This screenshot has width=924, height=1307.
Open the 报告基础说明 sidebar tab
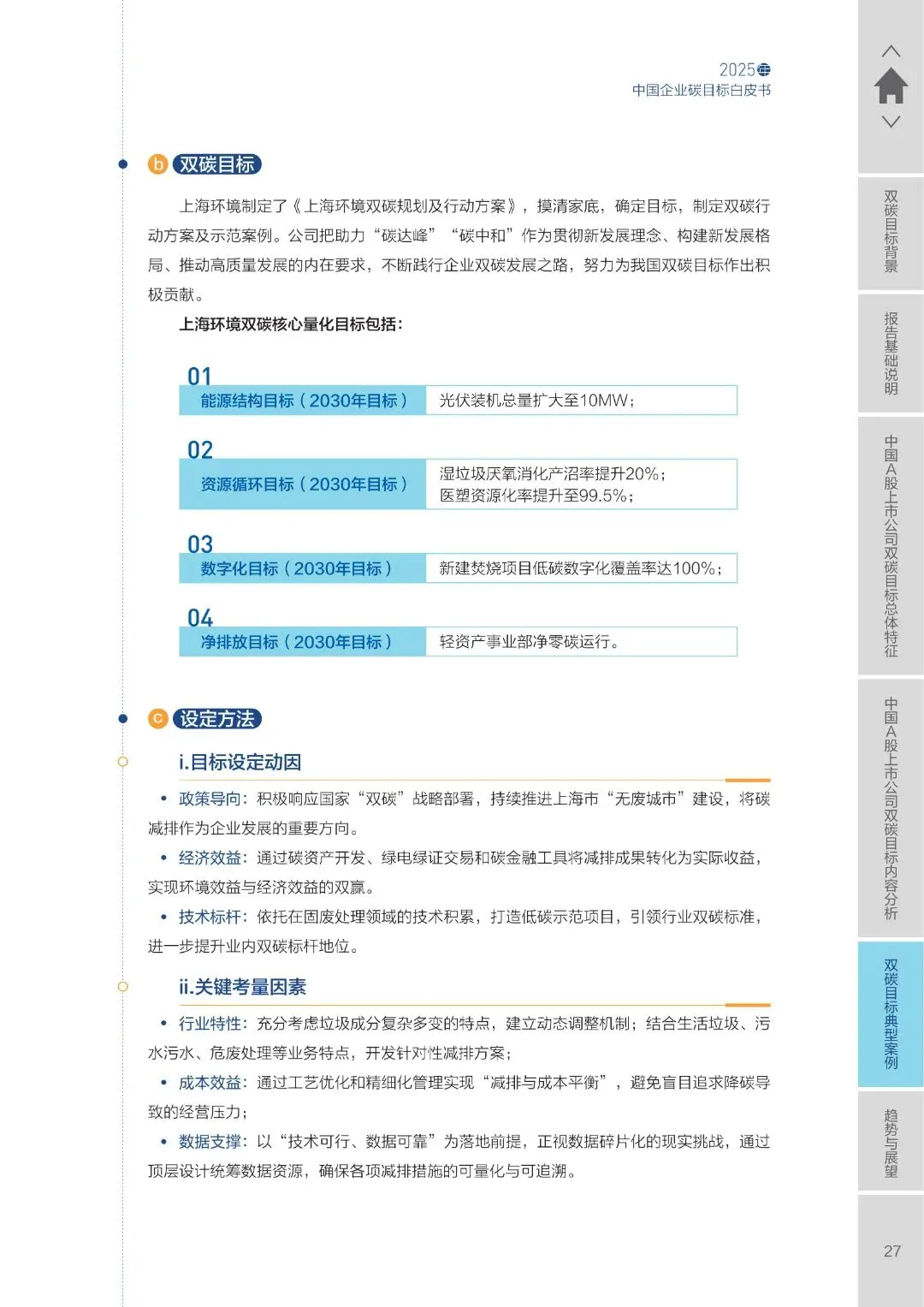891,353
